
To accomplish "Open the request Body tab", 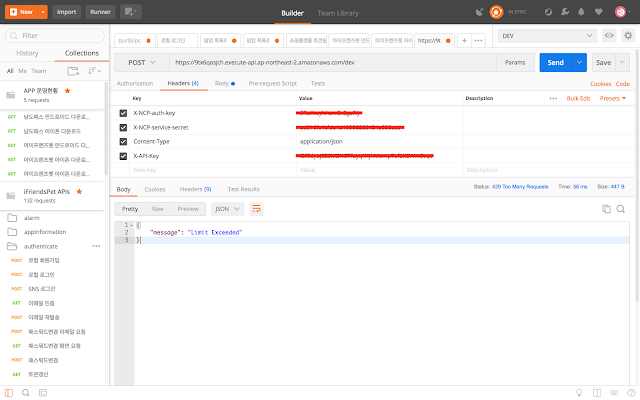I will point(224,83).
